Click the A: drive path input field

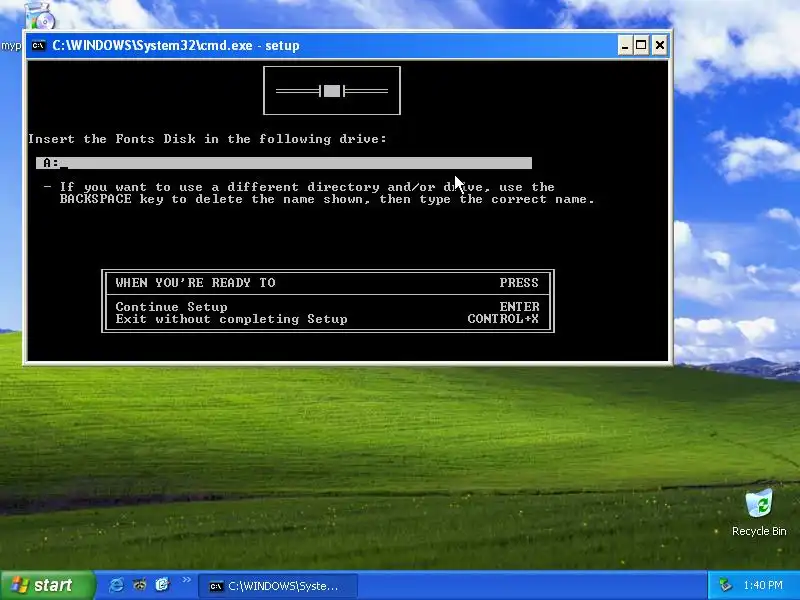(x=284, y=163)
